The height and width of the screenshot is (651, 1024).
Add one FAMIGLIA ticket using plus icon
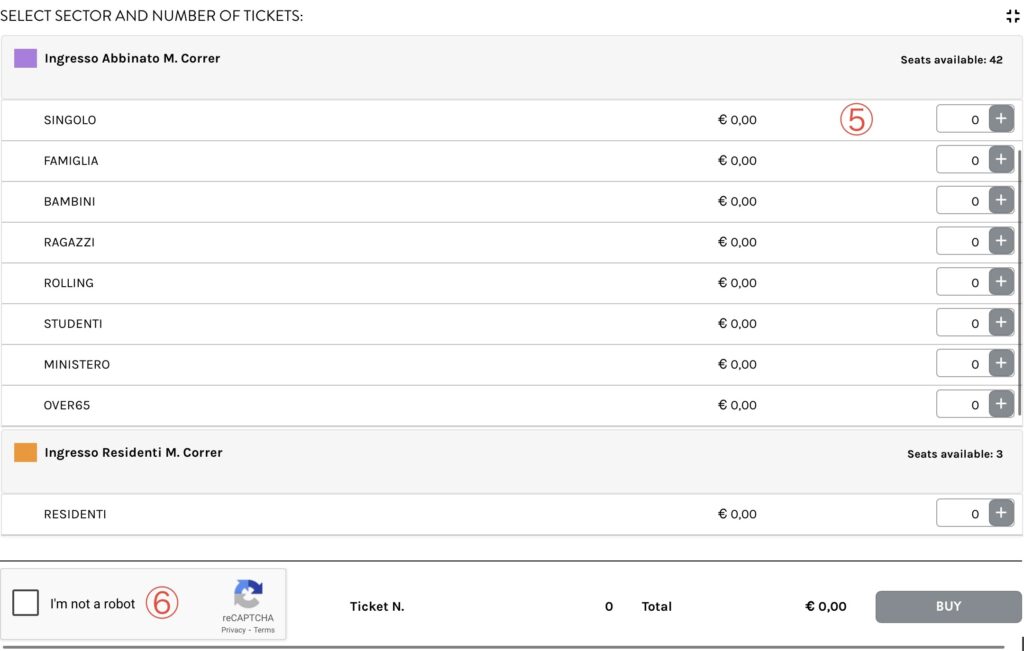pyautogui.click(x=1001, y=160)
